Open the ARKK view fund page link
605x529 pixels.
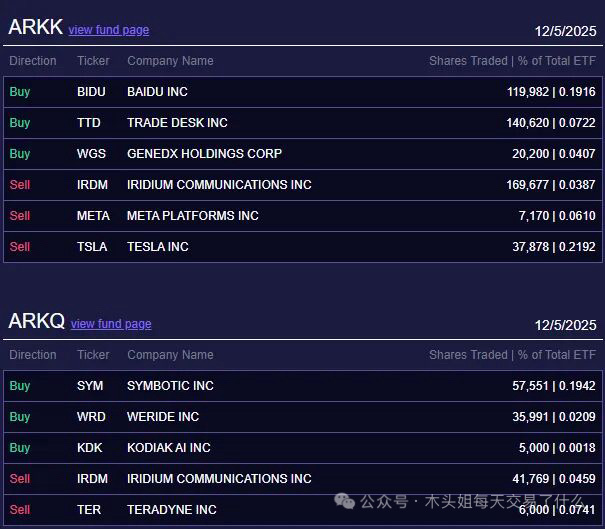click(109, 30)
